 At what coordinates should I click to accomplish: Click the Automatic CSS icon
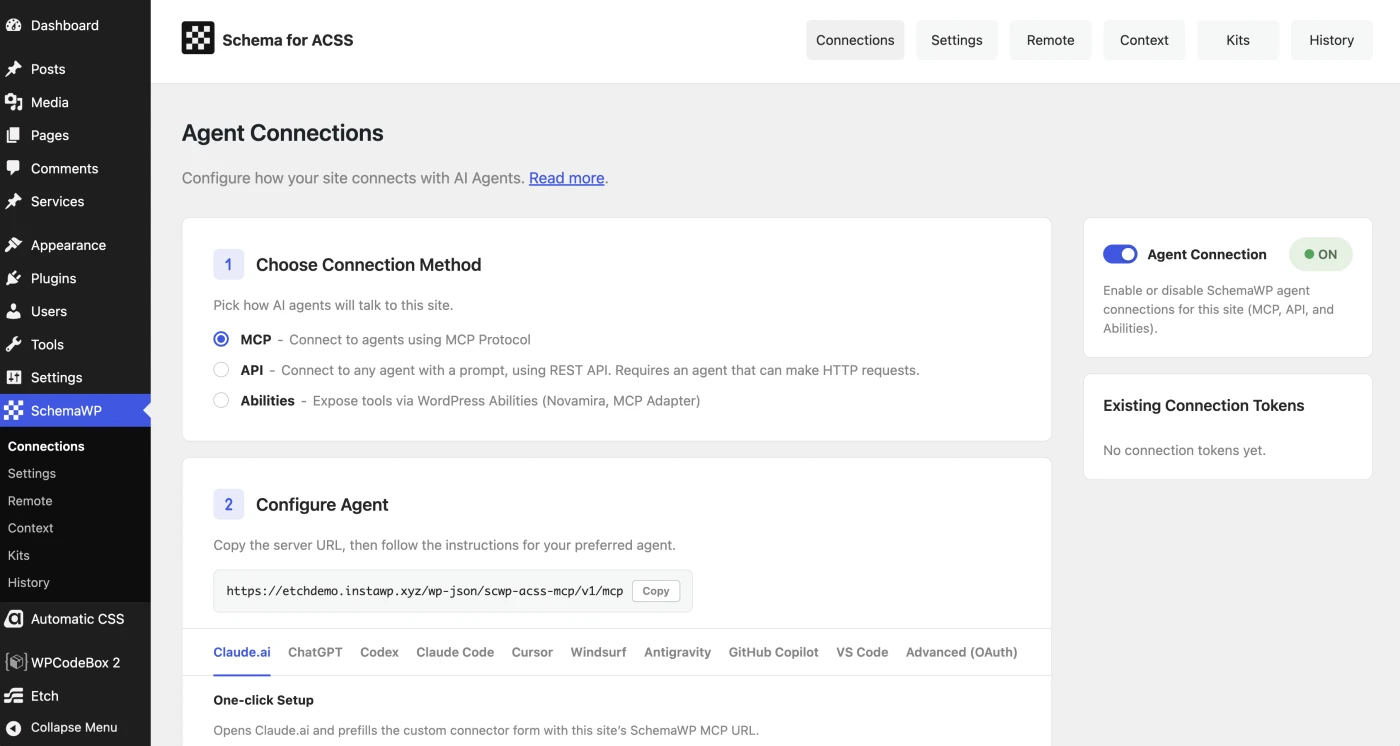14,619
